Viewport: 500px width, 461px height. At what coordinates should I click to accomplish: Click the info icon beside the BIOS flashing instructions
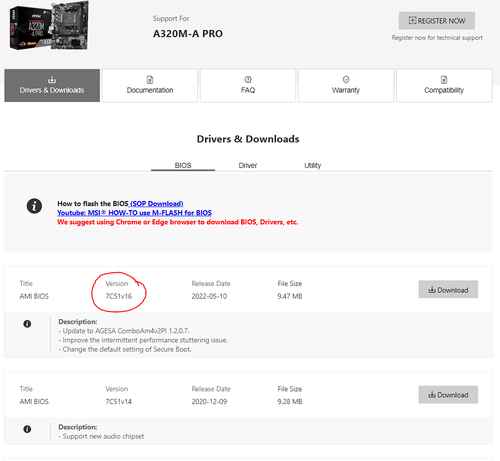(x=34, y=206)
